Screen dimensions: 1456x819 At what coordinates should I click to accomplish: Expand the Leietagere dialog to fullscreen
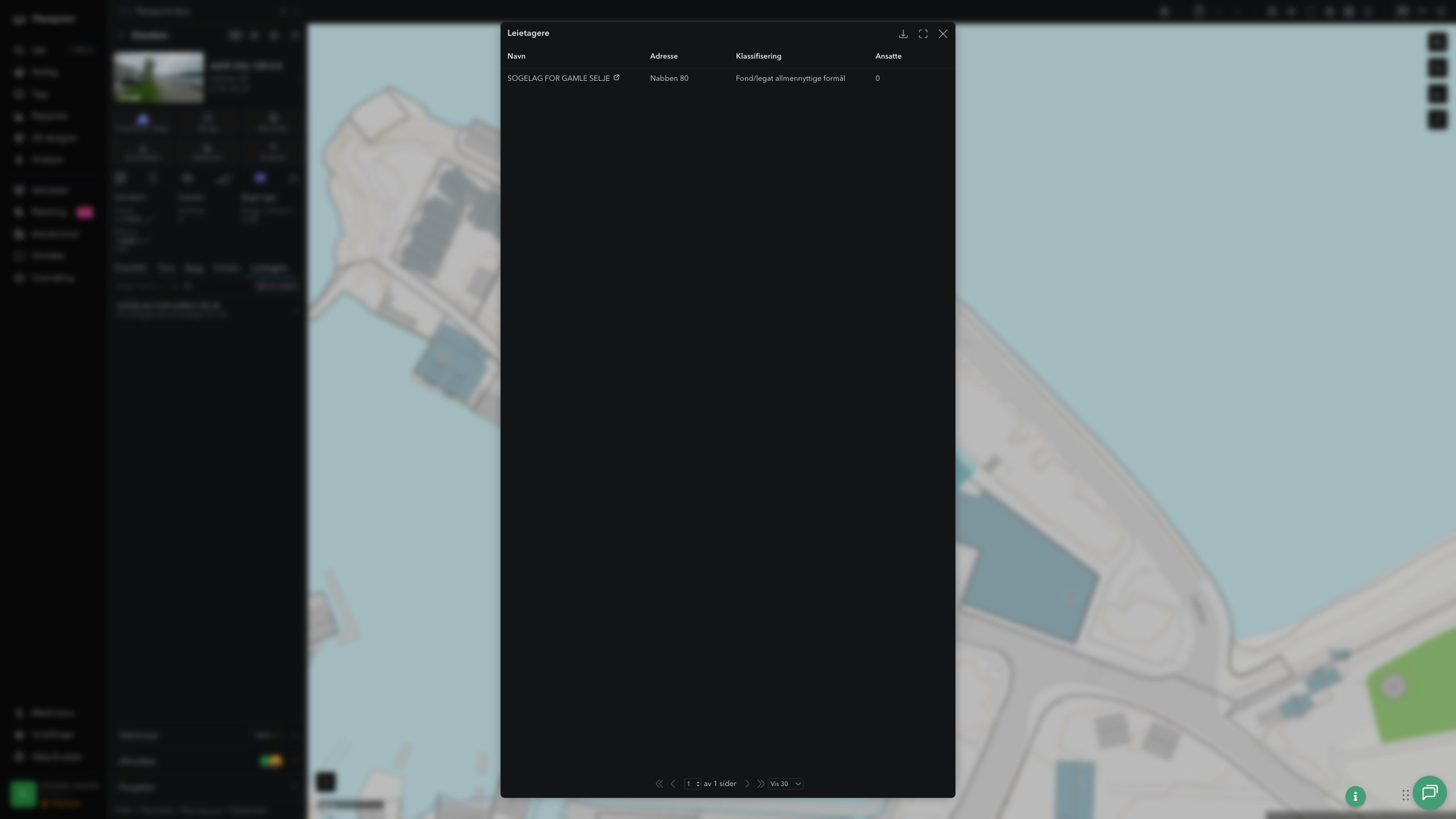pos(923,34)
